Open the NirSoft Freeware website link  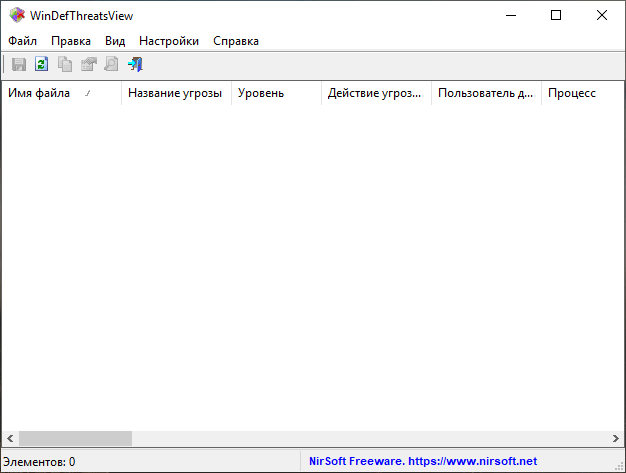click(x=423, y=461)
